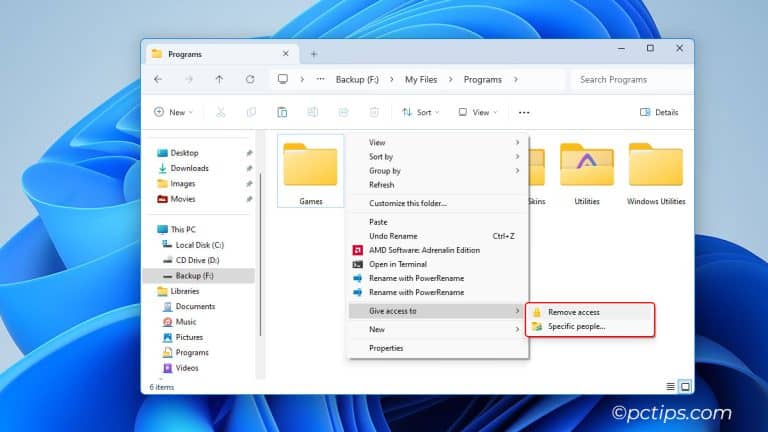Go back using the back arrow

point(158,79)
